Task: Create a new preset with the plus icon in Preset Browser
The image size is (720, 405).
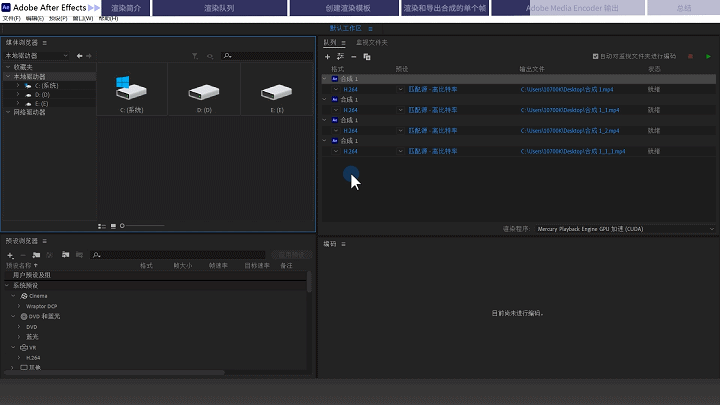Action: [10, 255]
